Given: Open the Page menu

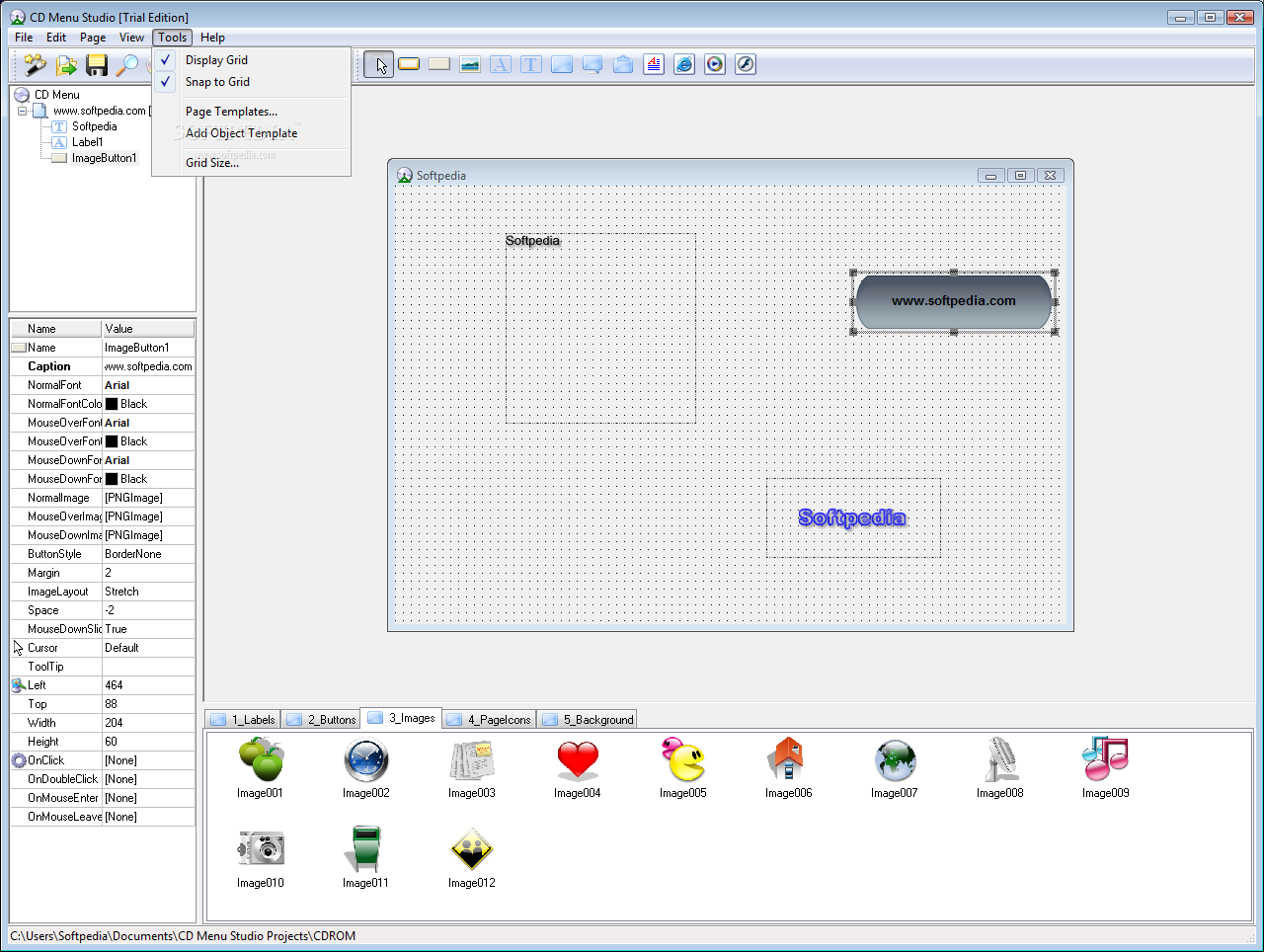Looking at the screenshot, I should (93, 38).
